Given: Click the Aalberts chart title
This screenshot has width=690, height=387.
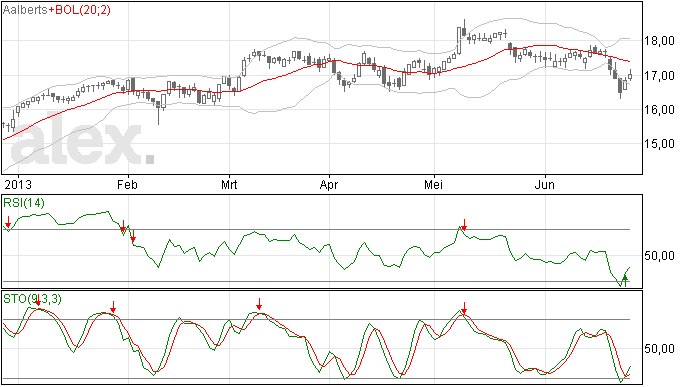Looking at the screenshot, I should pos(25,10).
